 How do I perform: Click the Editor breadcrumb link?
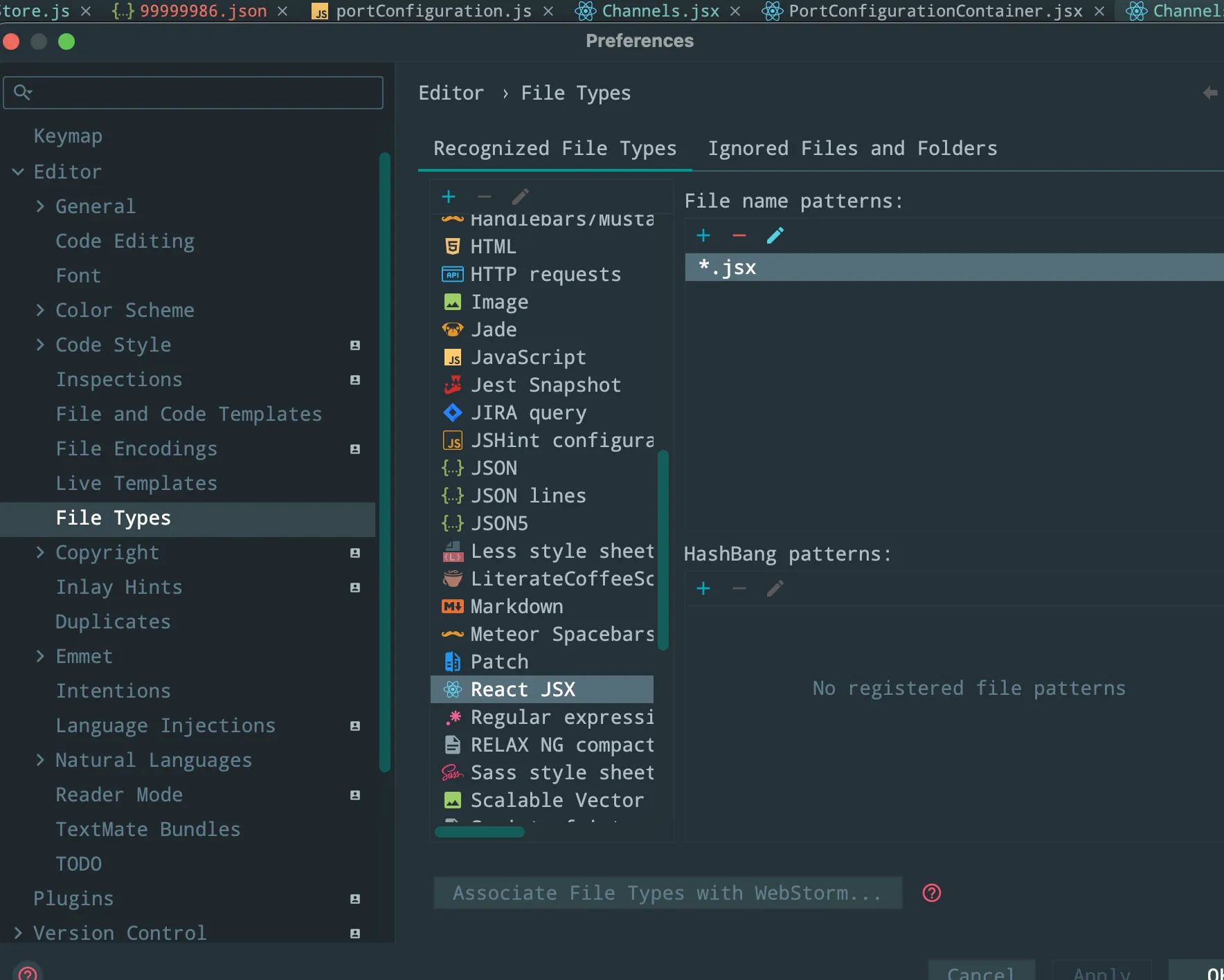[451, 93]
